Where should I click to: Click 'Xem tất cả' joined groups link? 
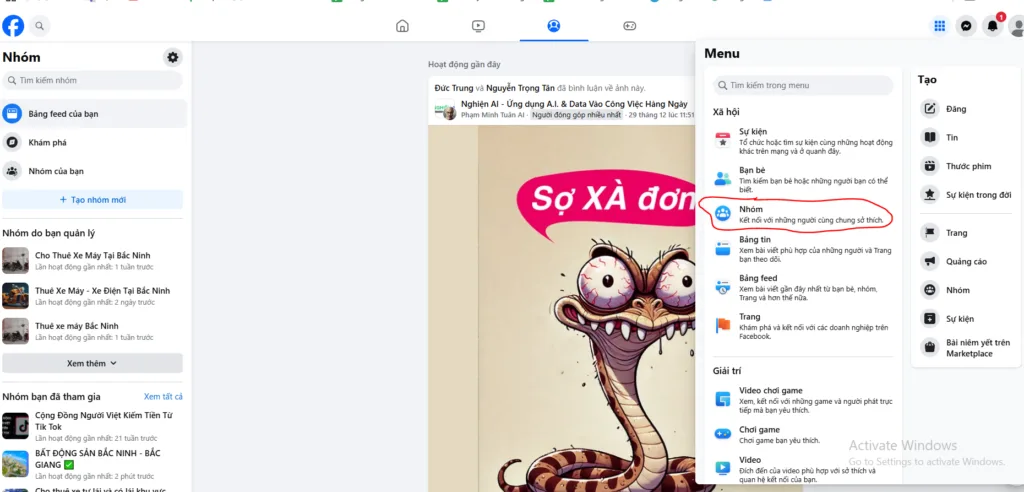(x=163, y=397)
